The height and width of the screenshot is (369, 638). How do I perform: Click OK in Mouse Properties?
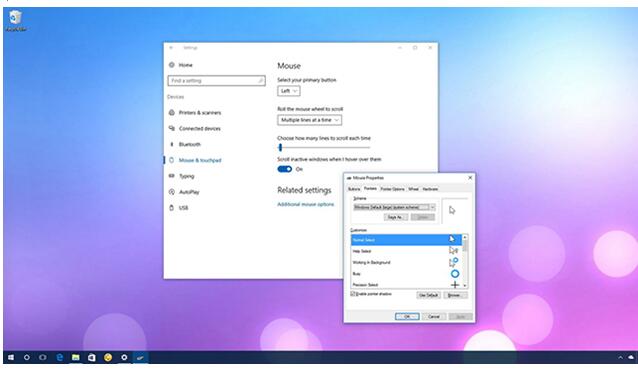point(407,316)
